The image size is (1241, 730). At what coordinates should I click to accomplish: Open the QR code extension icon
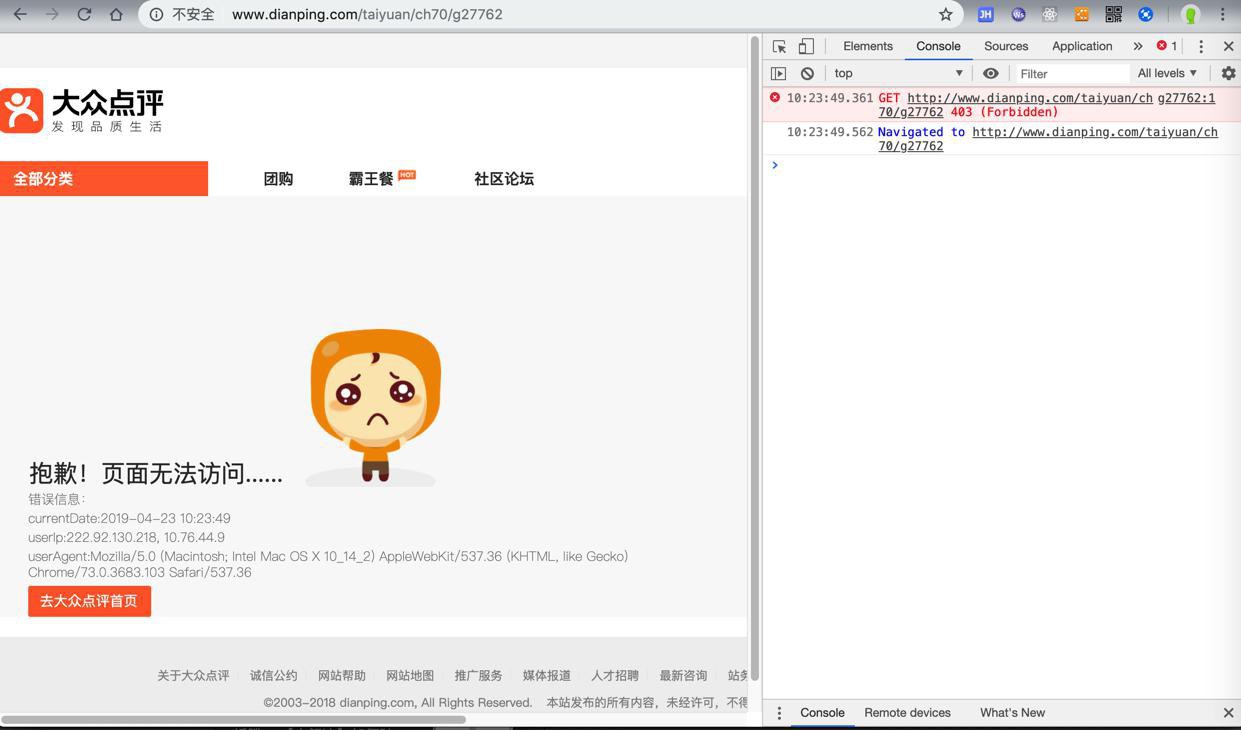(1114, 15)
